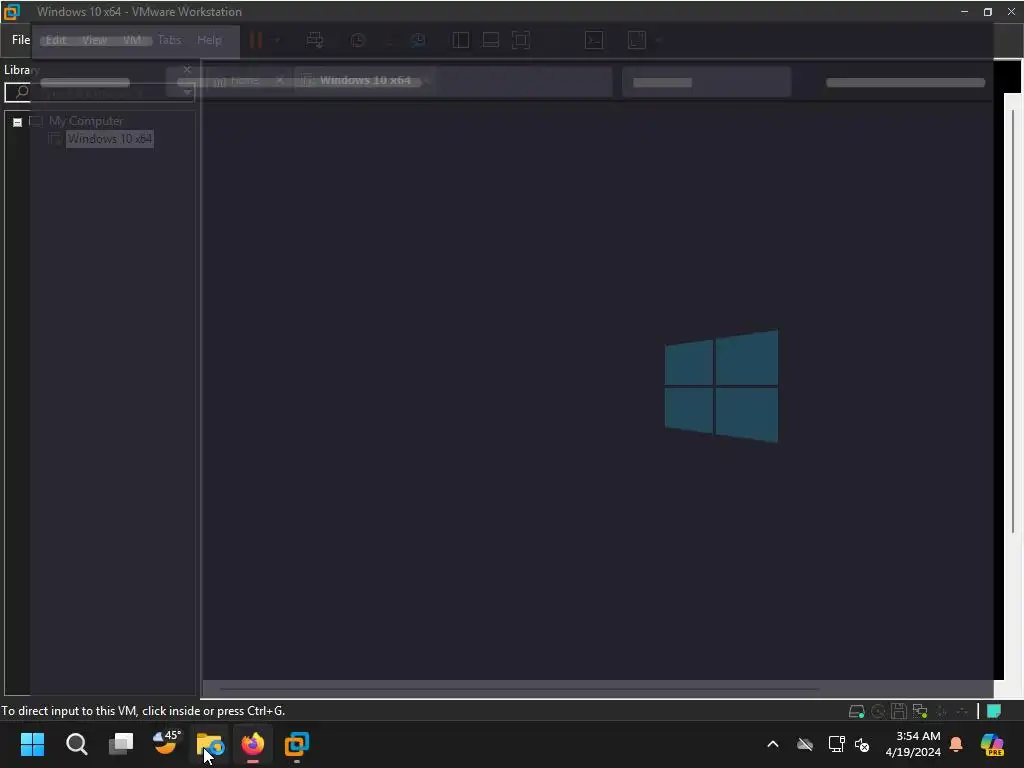The image size is (1024, 768).
Task: Click Send Ctrl+Alt+Del toolbar icon
Action: (315, 40)
